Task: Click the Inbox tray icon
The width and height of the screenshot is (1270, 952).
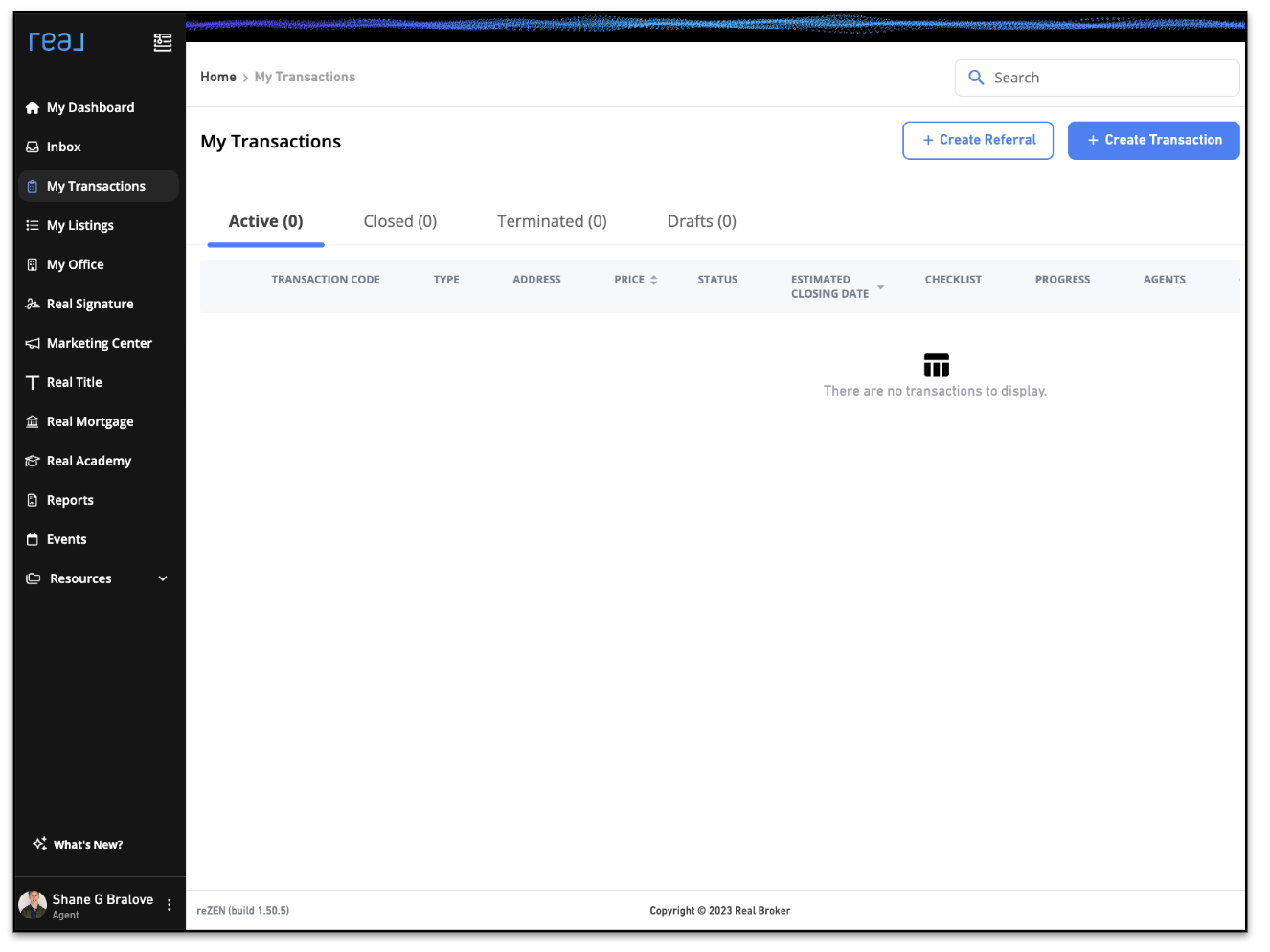Action: (x=33, y=147)
